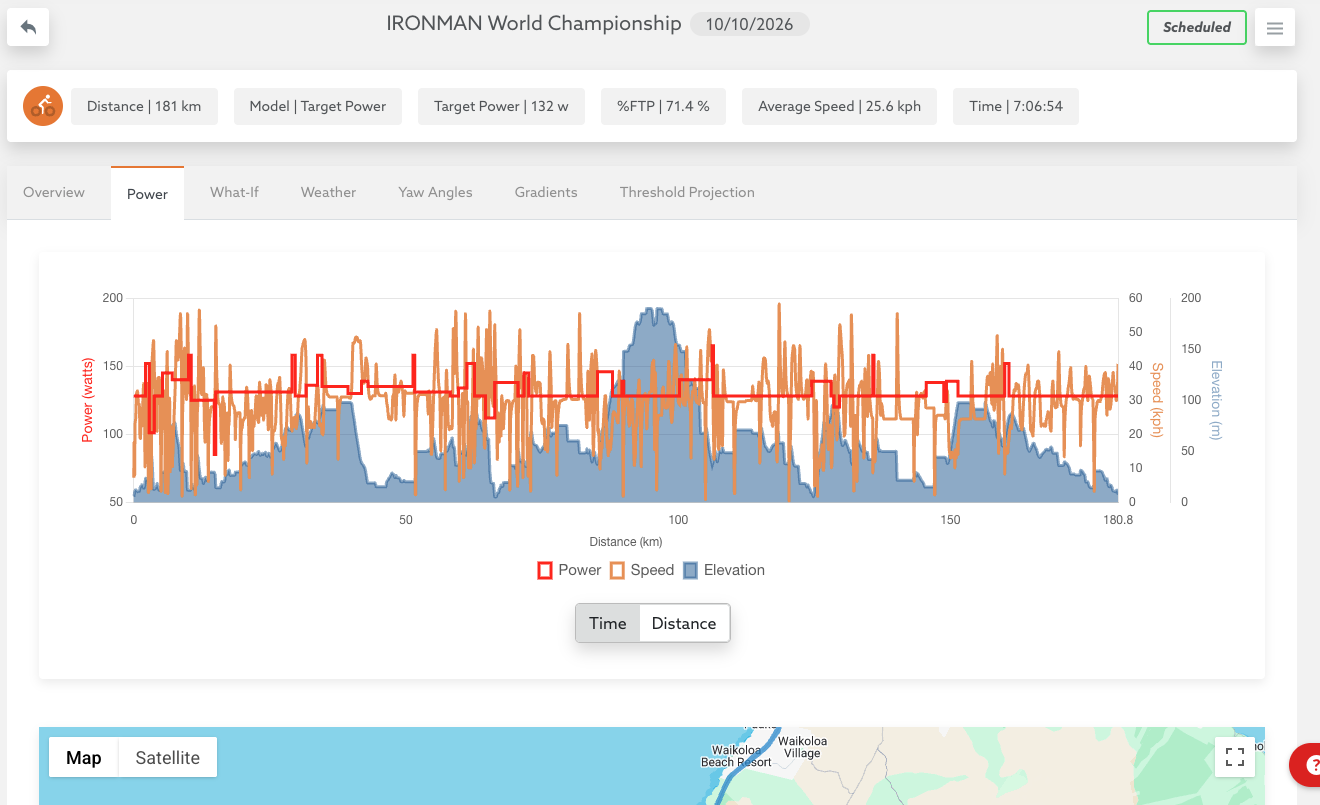This screenshot has height=805, width=1320.
Task: Go to the Yaw Angles tab
Action: coord(435,192)
